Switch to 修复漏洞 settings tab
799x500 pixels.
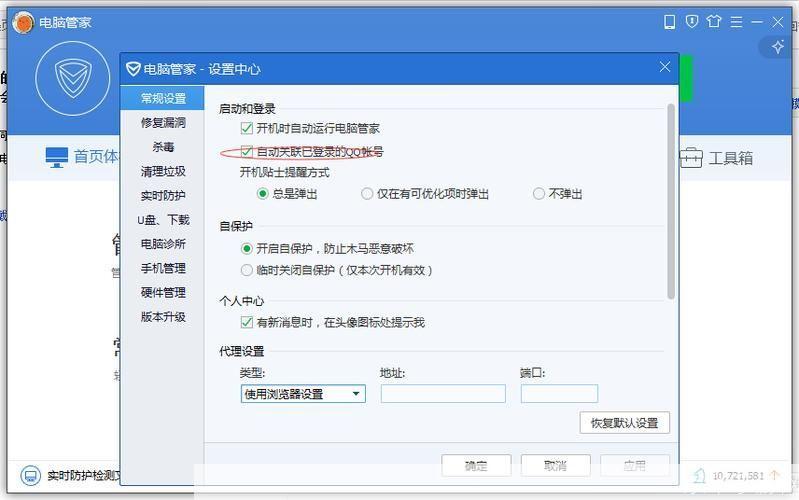click(x=163, y=123)
